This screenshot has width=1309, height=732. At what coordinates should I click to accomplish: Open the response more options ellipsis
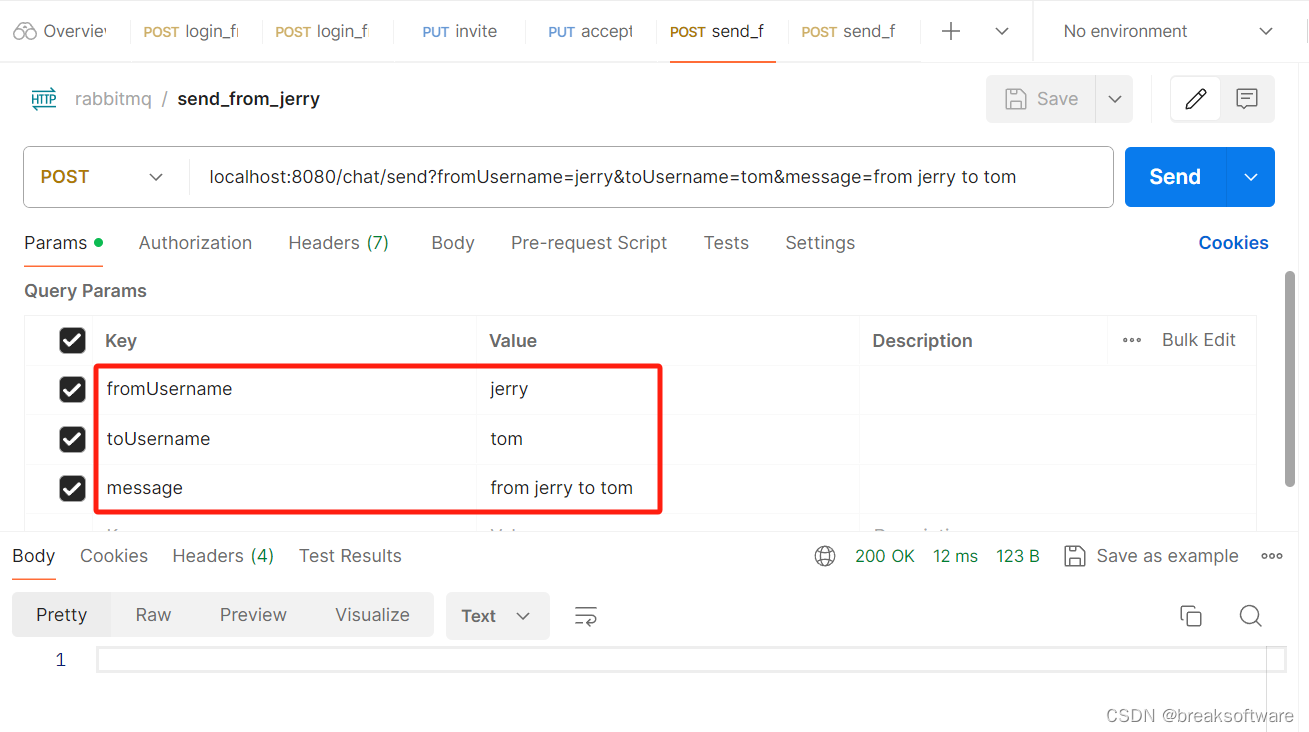[1272, 556]
